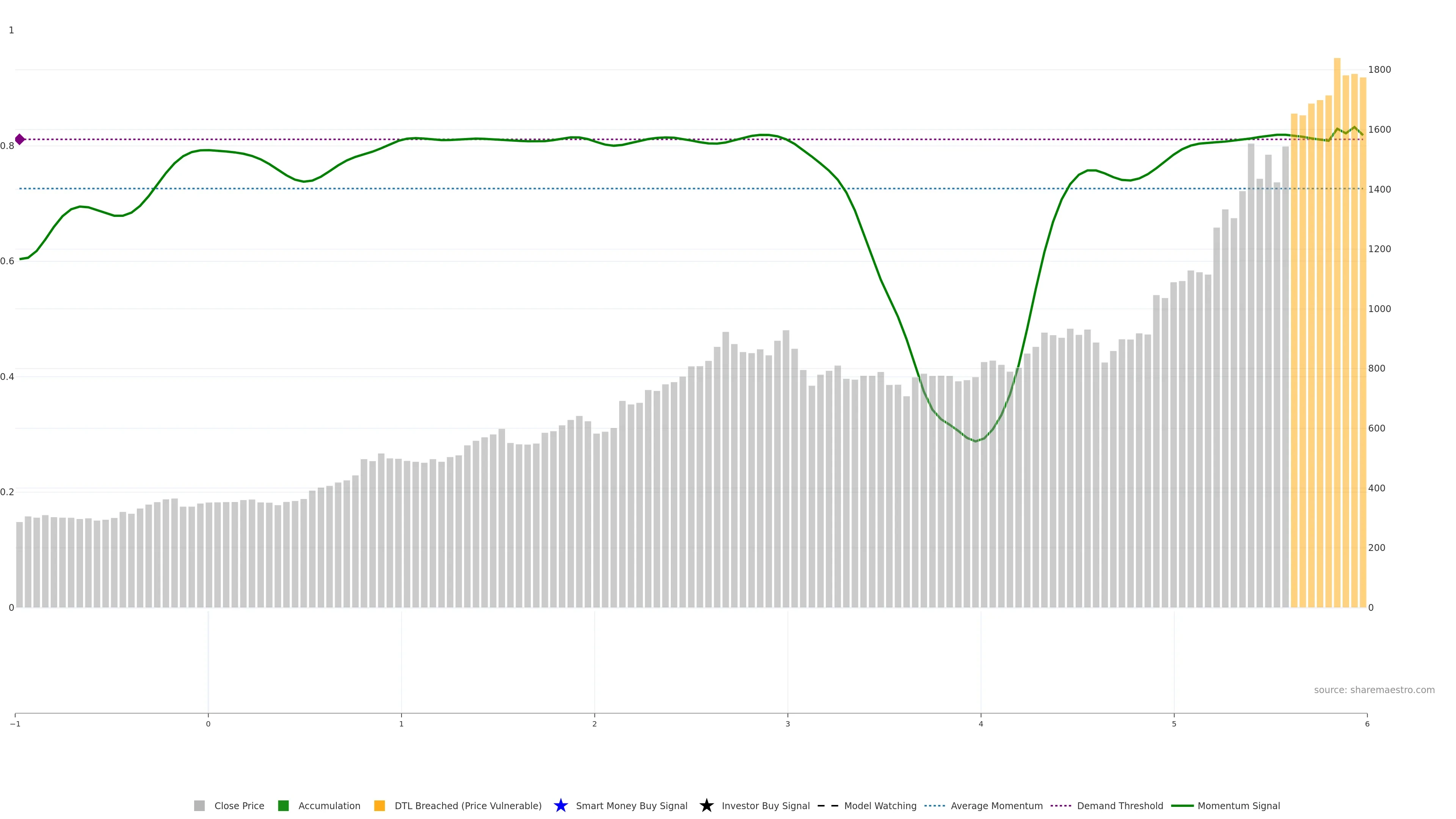The width and height of the screenshot is (1456, 819).
Task: Click the dotted blue Average Momentum legend line
Action: pyautogui.click(x=934, y=805)
